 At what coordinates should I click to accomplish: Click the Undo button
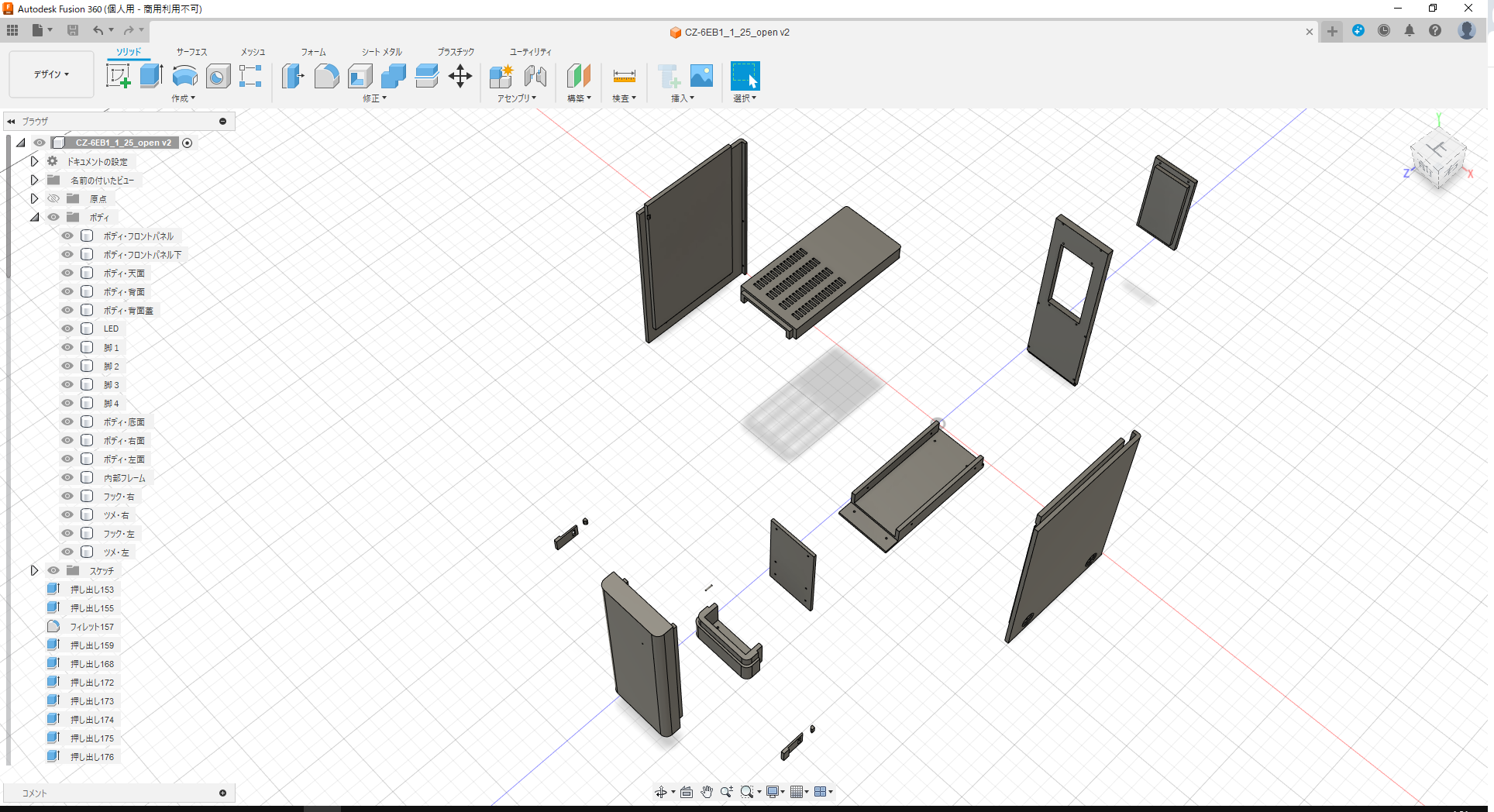pos(98,30)
